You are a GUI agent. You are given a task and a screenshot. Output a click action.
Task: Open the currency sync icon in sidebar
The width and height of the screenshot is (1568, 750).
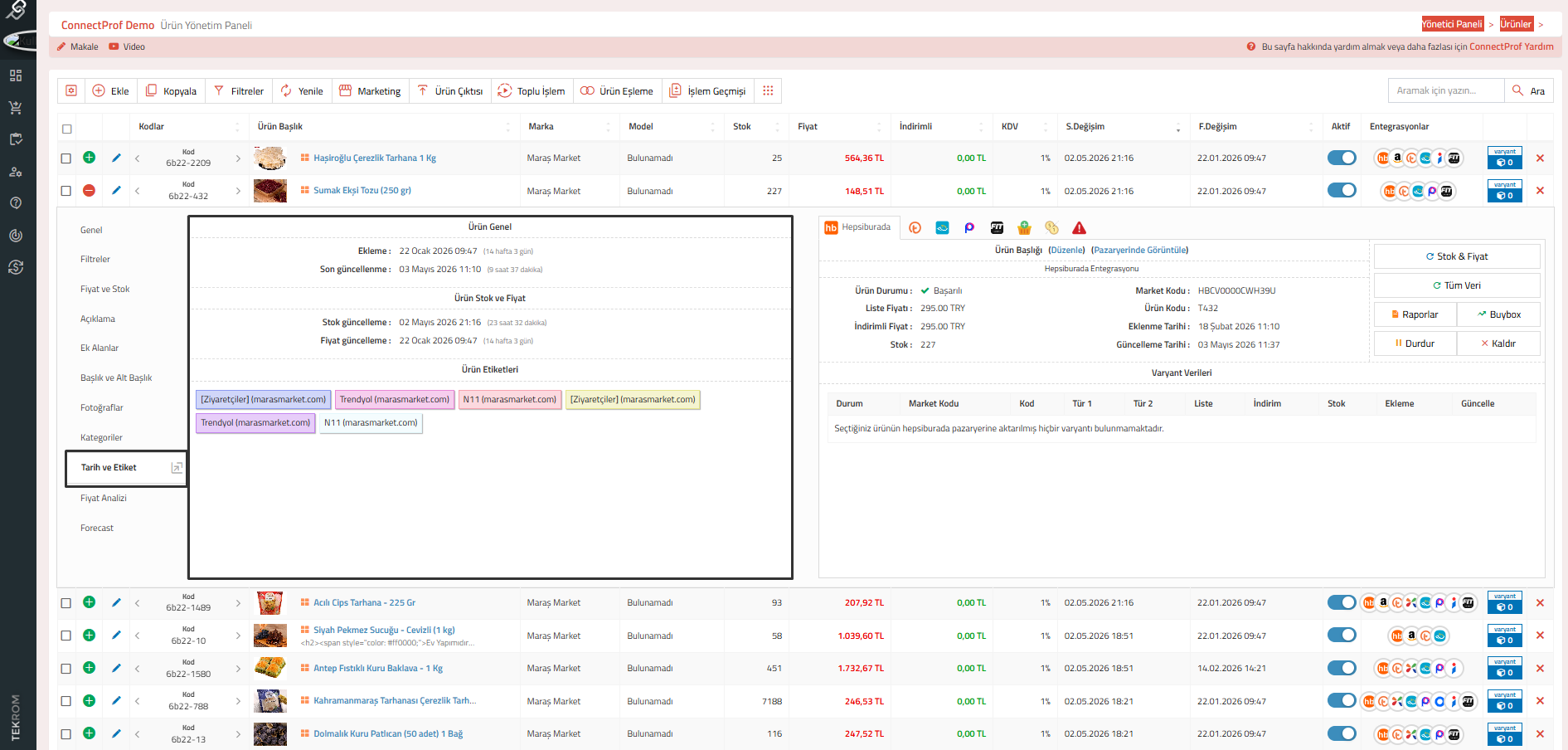(x=16, y=267)
